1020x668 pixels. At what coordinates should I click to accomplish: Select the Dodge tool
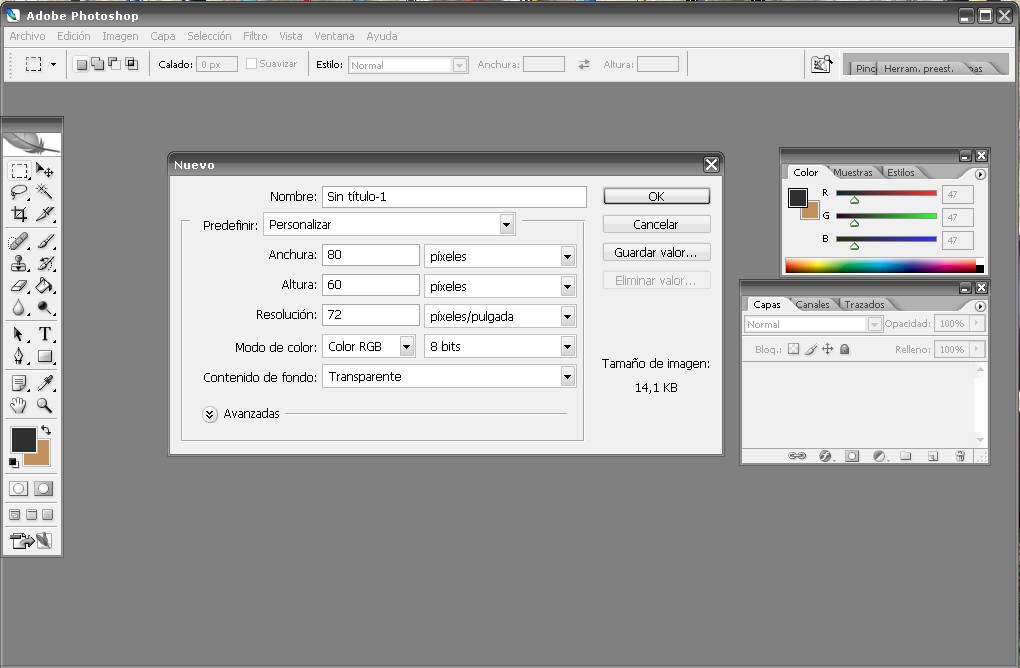(x=44, y=308)
